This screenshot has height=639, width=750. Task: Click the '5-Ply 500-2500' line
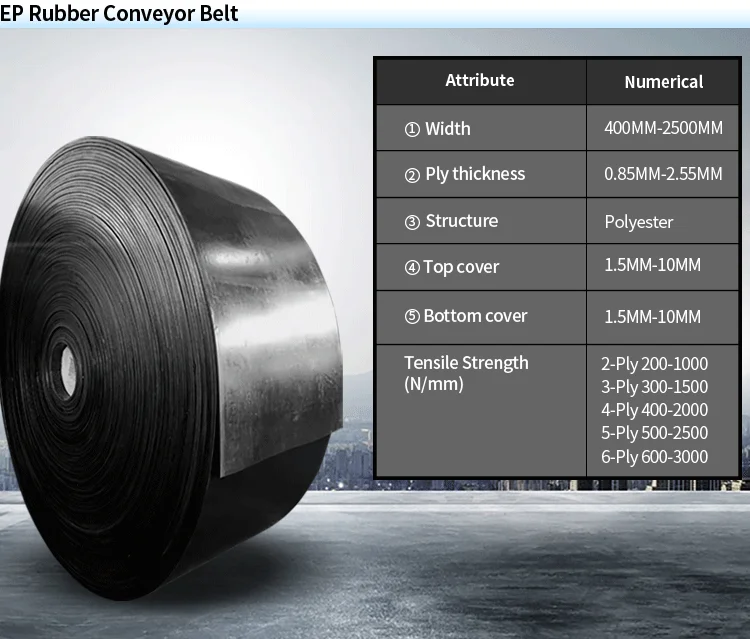tap(654, 433)
